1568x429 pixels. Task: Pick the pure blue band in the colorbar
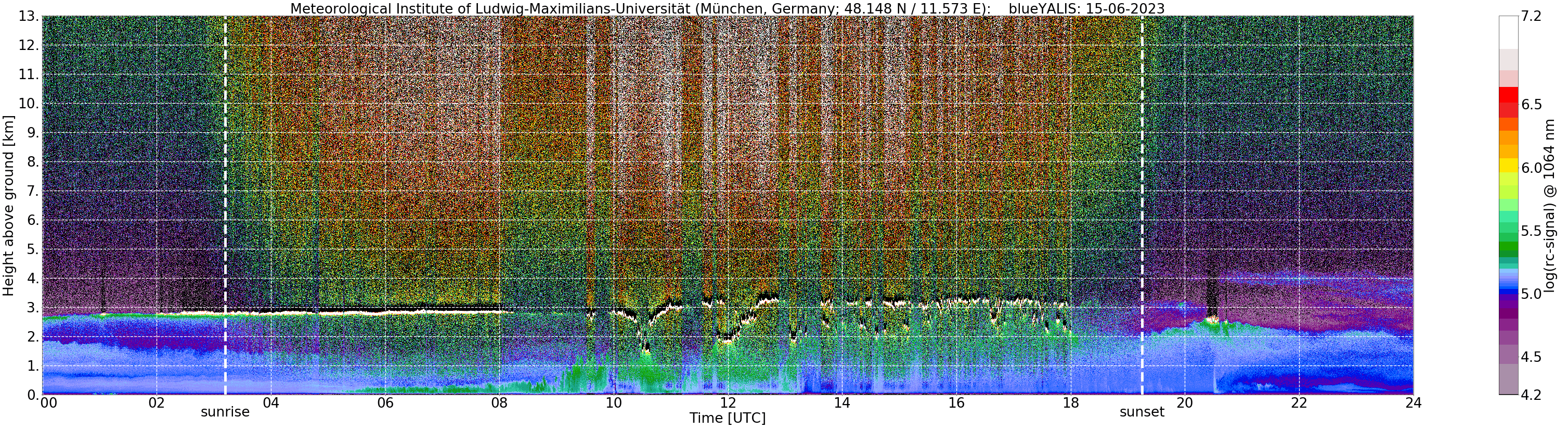click(x=1508, y=292)
